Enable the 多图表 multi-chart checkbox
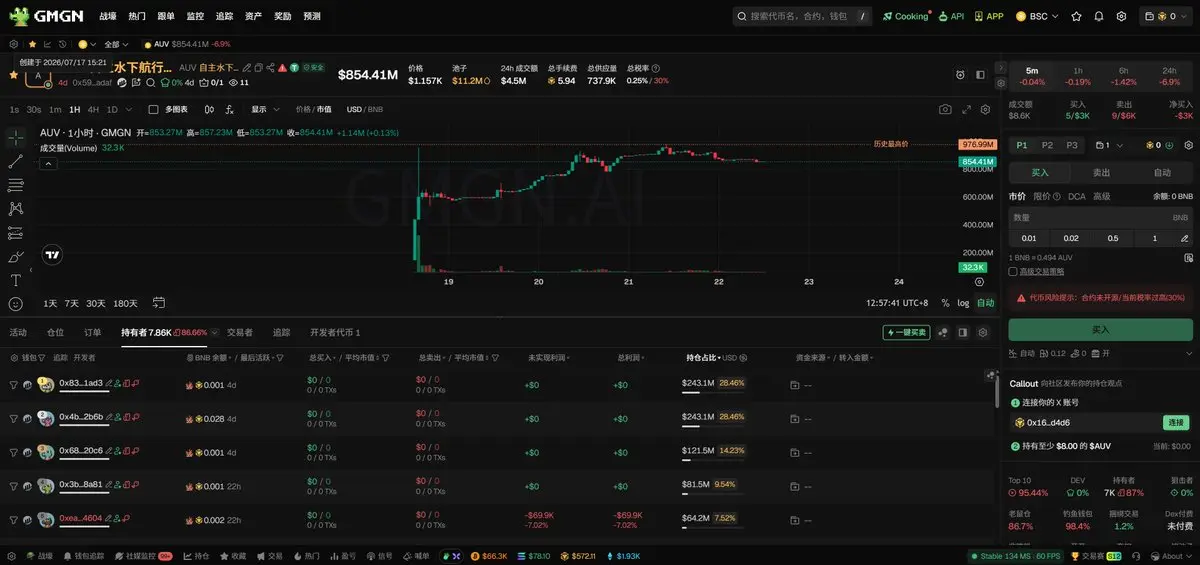Image resolution: width=1200 pixels, height=565 pixels. [153, 109]
